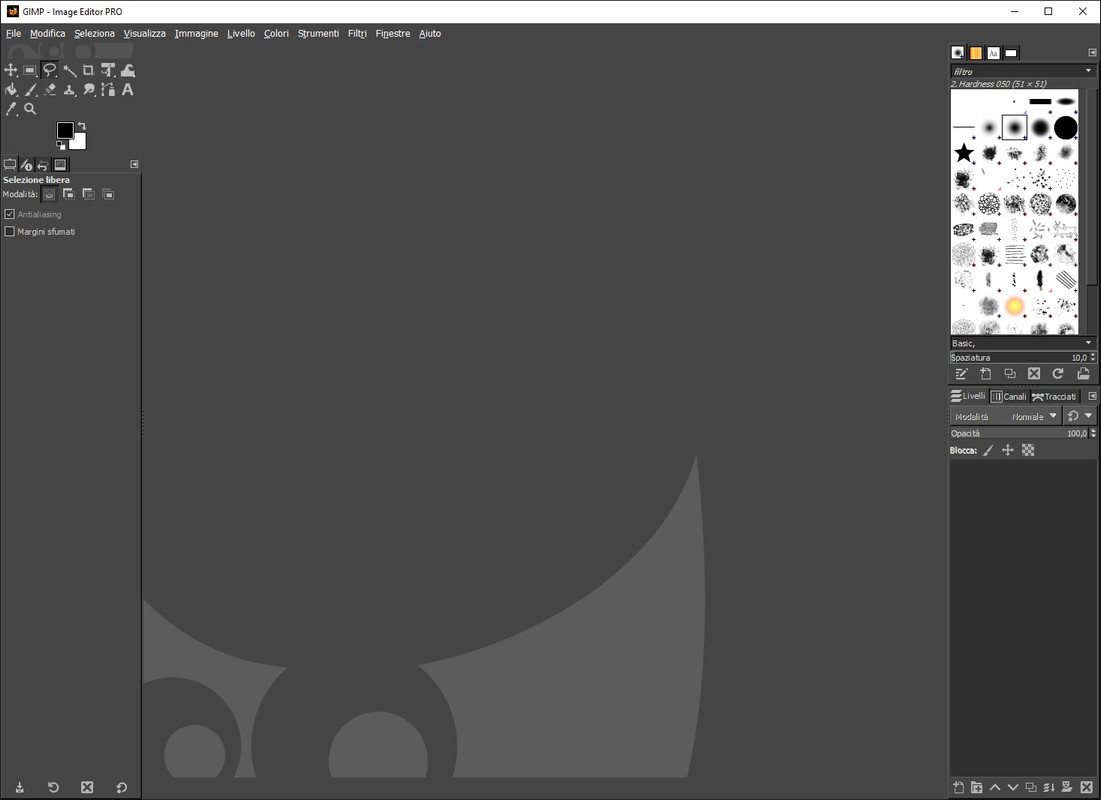Viewport: 1101px width, 800px height.
Task: Select the black star brush
Action: (x=964, y=152)
